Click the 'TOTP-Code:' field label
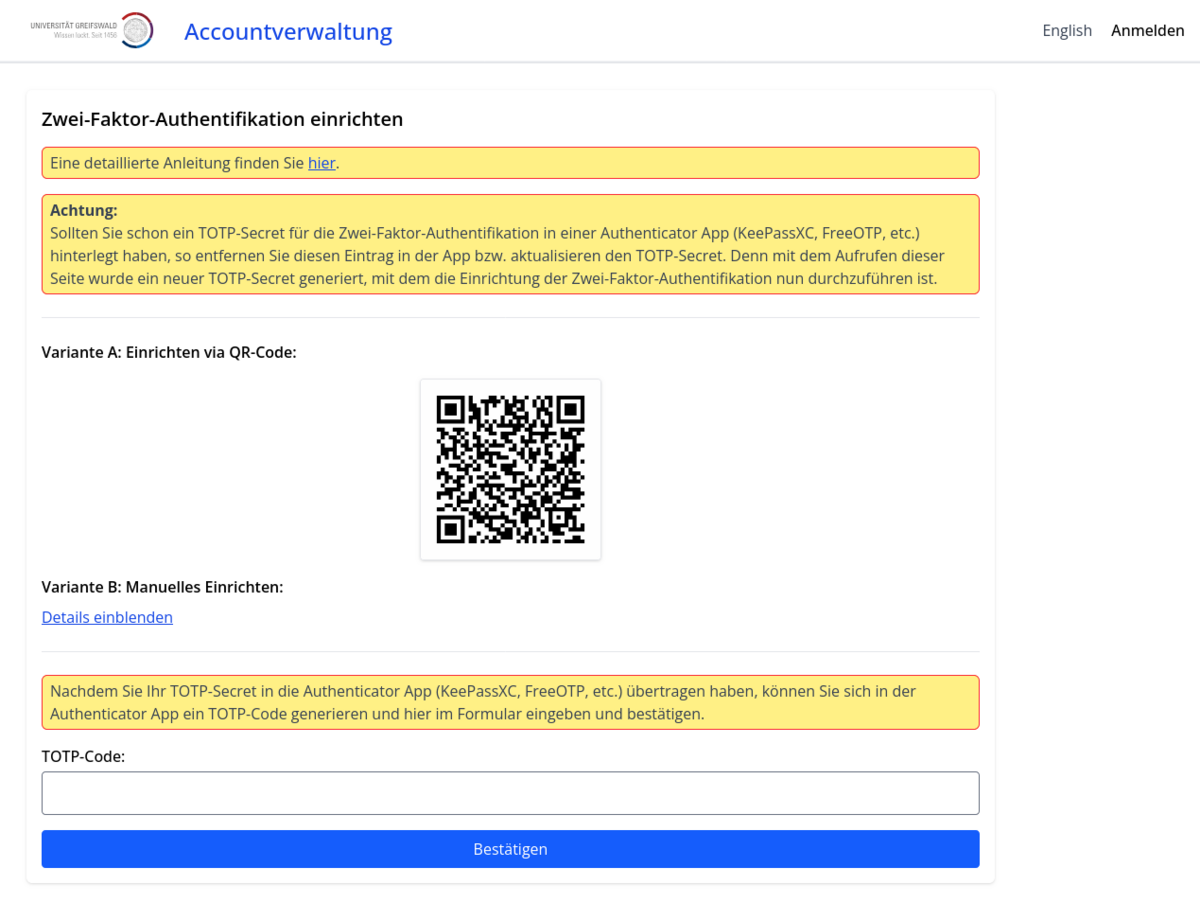This screenshot has width=1200, height=903. point(83,756)
